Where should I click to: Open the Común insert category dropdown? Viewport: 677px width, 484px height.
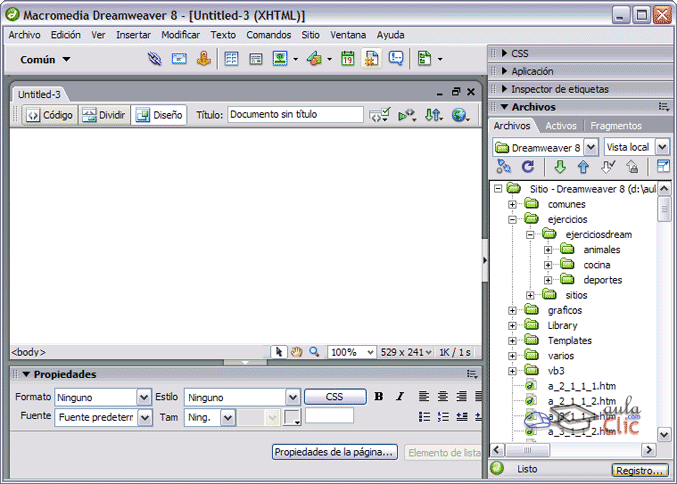pos(45,60)
